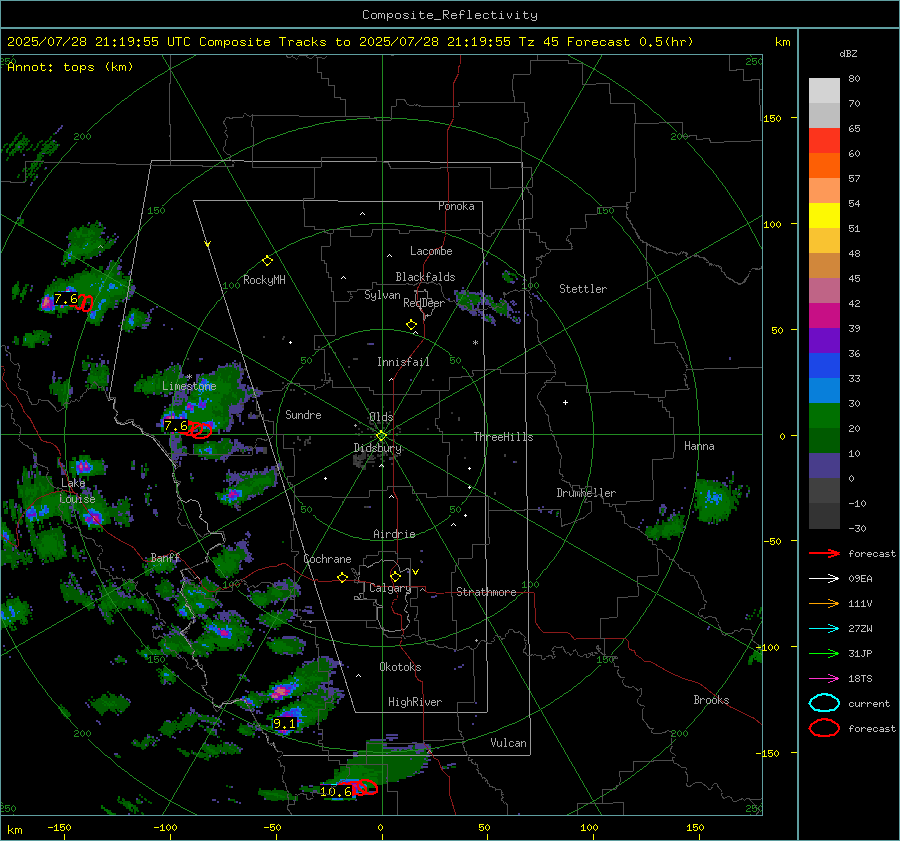This screenshot has width=900, height=841.
Task: Click the Sundre town label
Action: (x=303, y=414)
